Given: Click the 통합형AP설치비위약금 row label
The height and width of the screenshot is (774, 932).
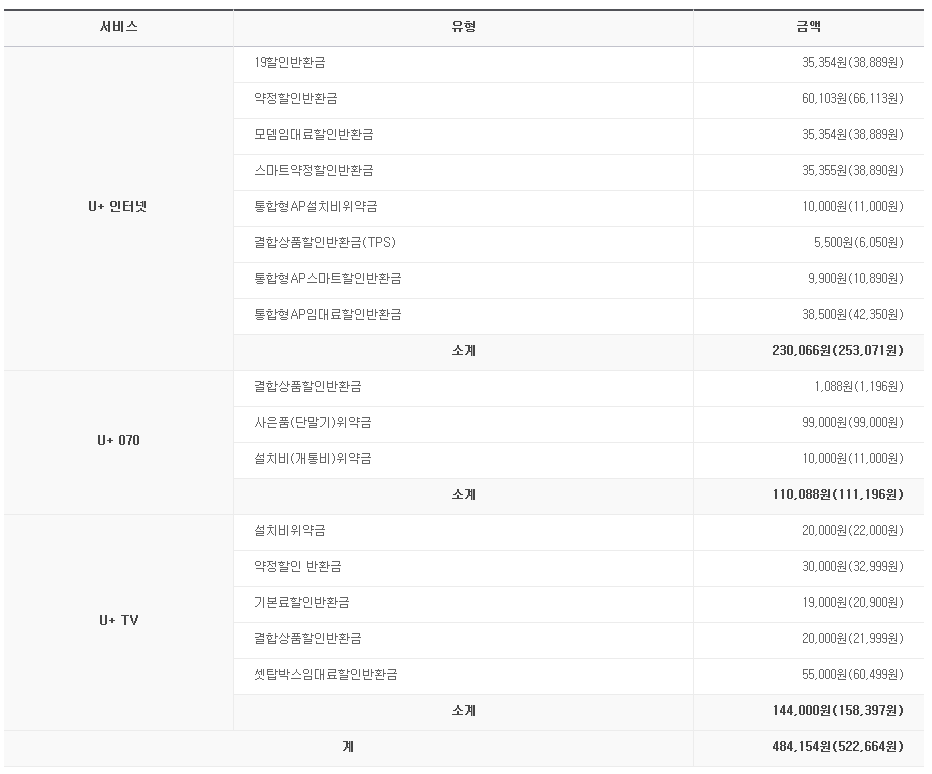Looking at the screenshot, I should (x=316, y=207).
